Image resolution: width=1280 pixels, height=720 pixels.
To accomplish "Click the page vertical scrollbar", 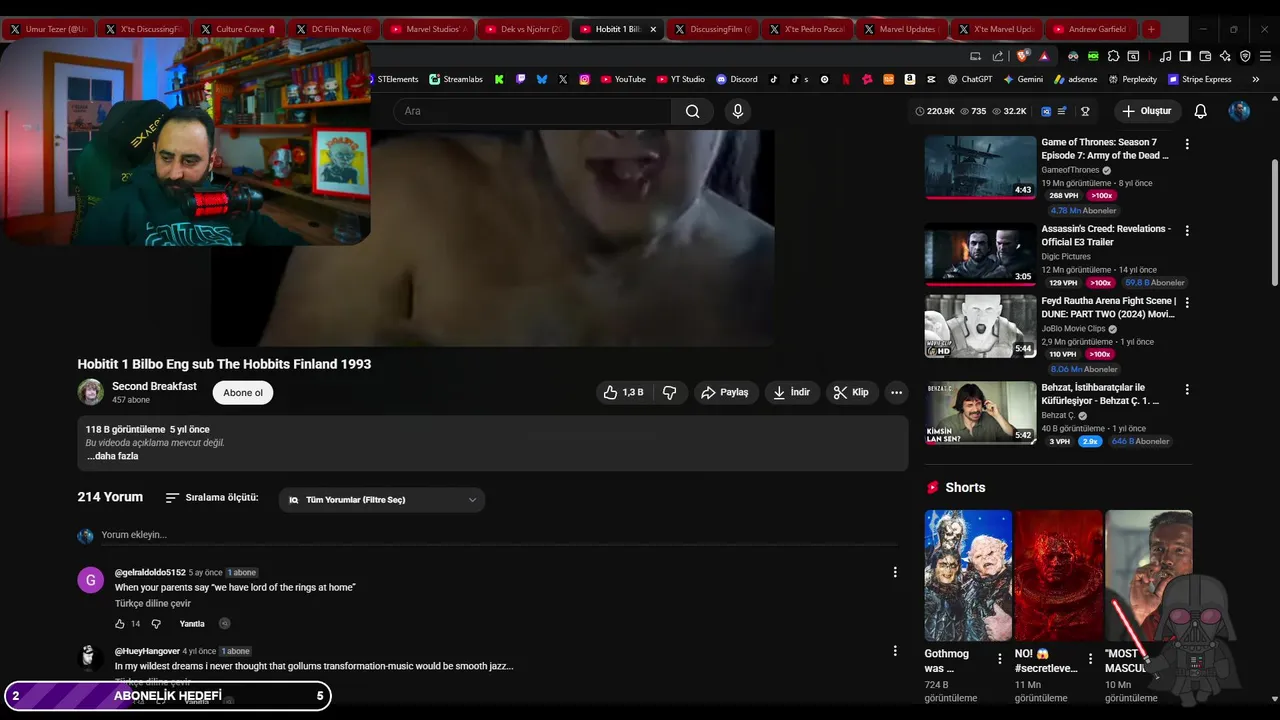I will 1274,223.
